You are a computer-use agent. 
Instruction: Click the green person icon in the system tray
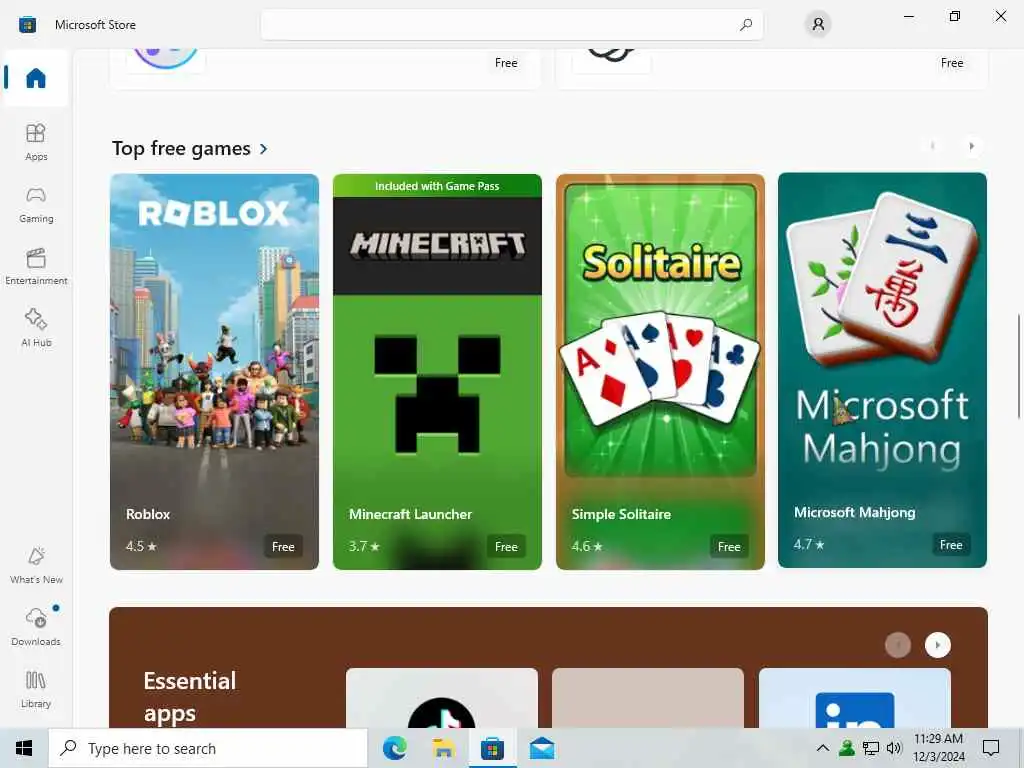847,748
